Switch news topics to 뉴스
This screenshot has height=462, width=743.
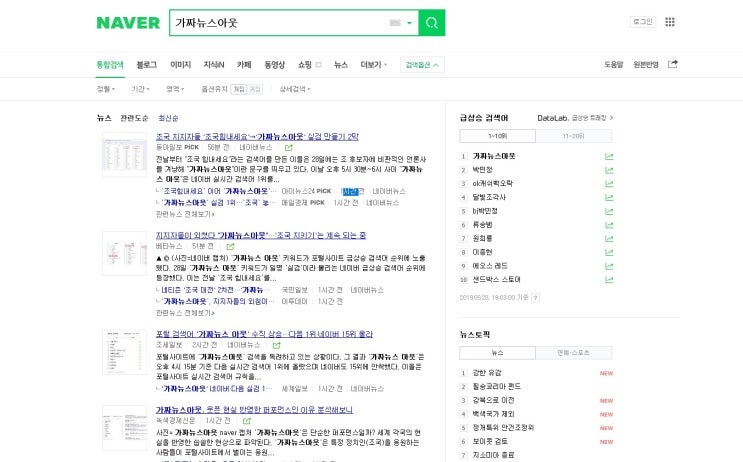pyautogui.click(x=498, y=353)
